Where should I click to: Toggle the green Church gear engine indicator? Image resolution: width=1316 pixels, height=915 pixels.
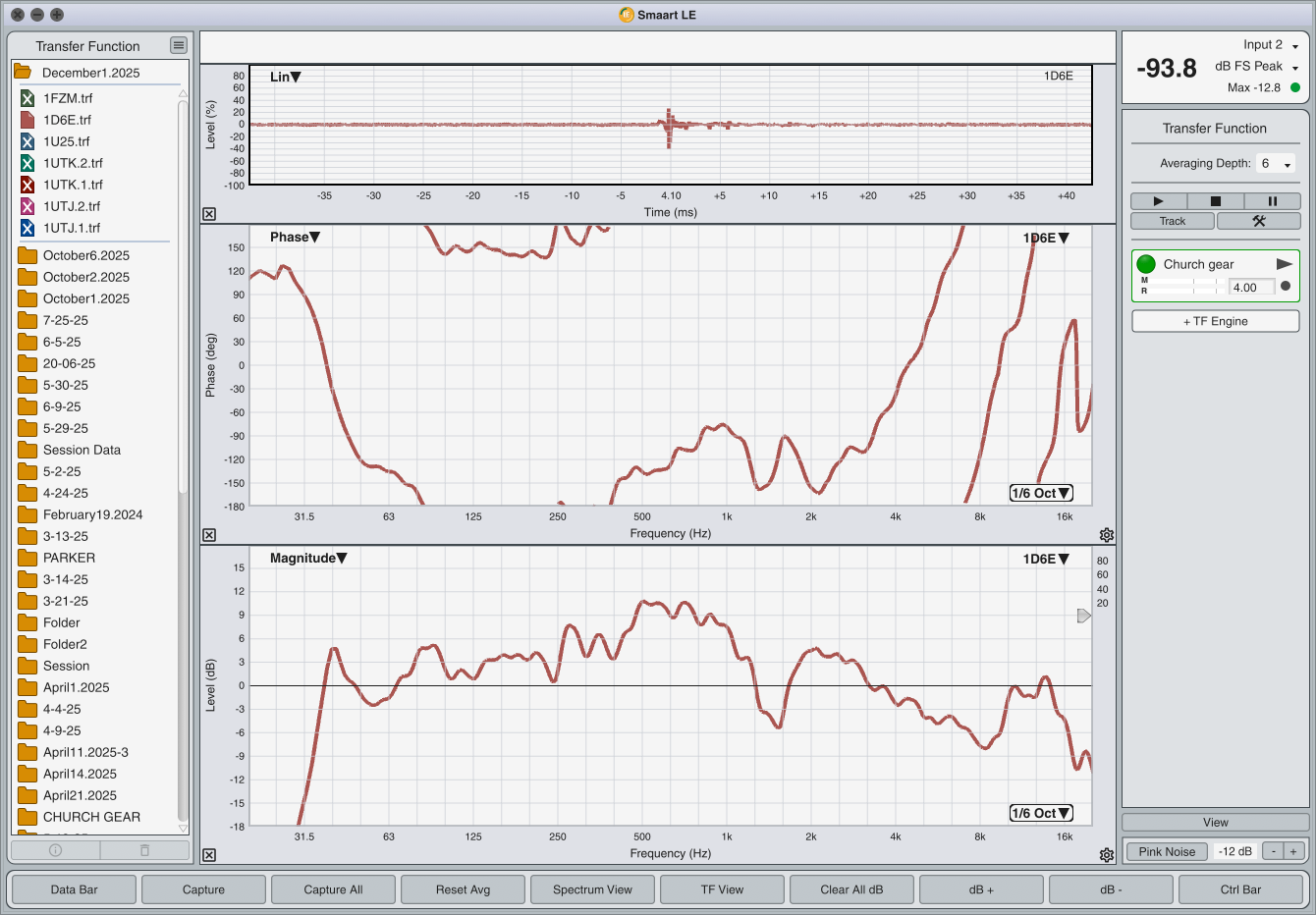(1146, 264)
